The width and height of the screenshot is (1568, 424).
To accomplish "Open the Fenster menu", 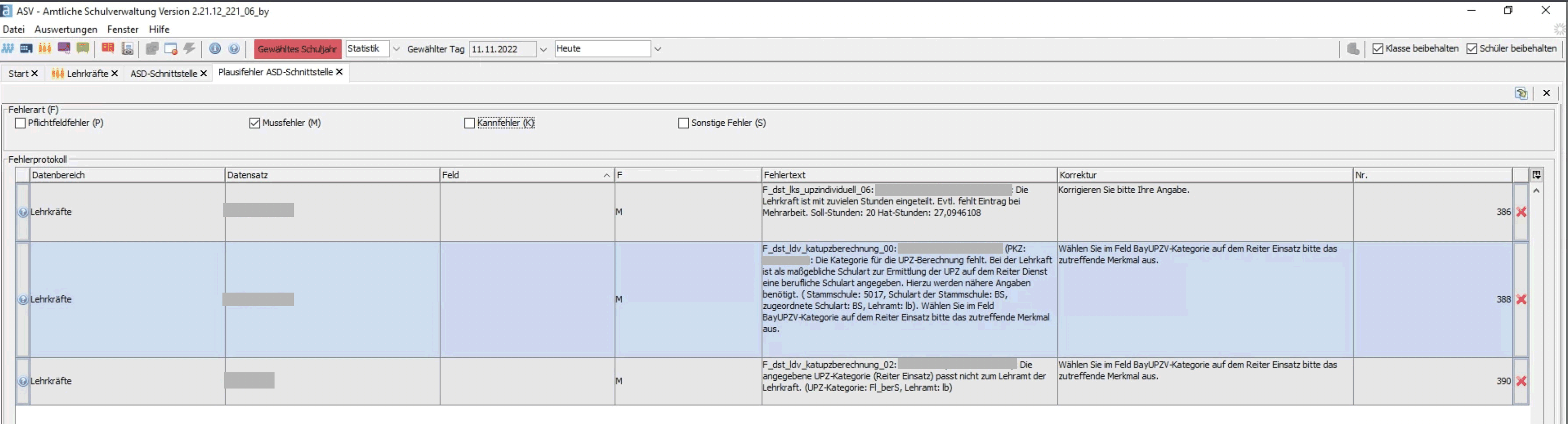I will [x=122, y=29].
